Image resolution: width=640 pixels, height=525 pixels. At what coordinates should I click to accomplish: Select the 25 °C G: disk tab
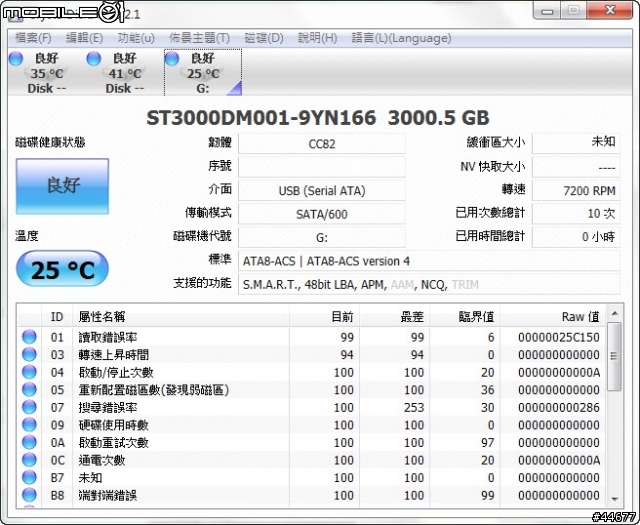point(203,73)
